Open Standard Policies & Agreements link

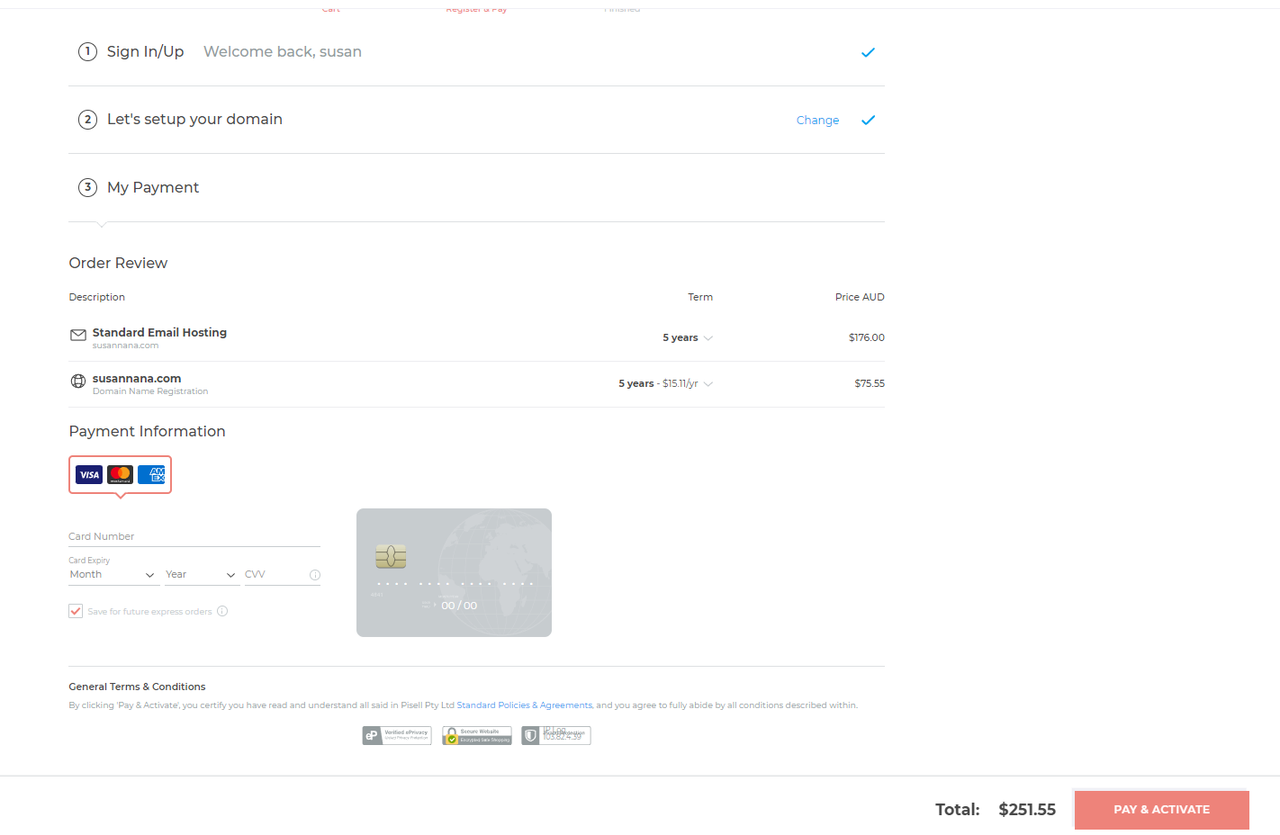(x=524, y=705)
